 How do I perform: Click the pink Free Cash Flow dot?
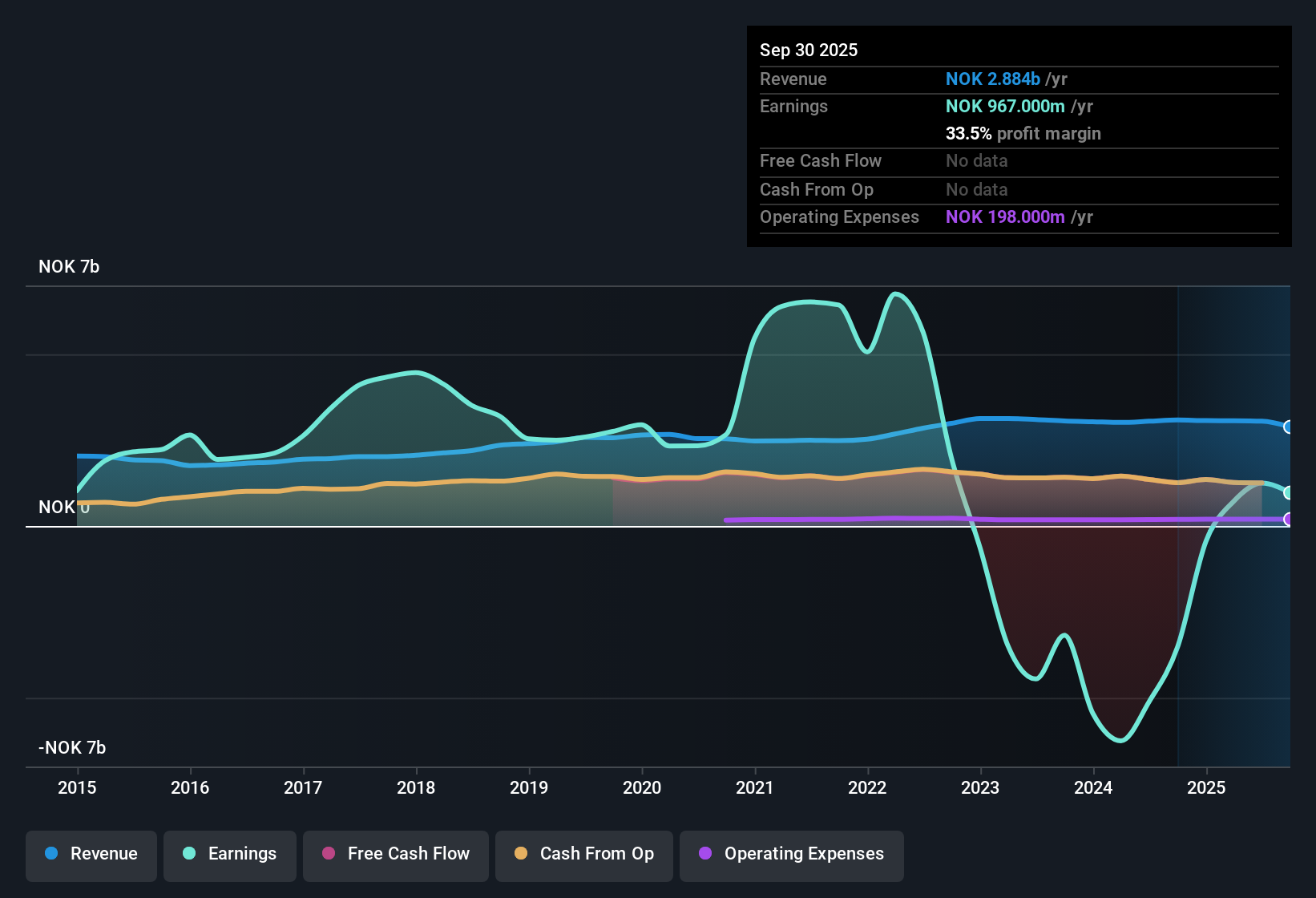coord(329,854)
